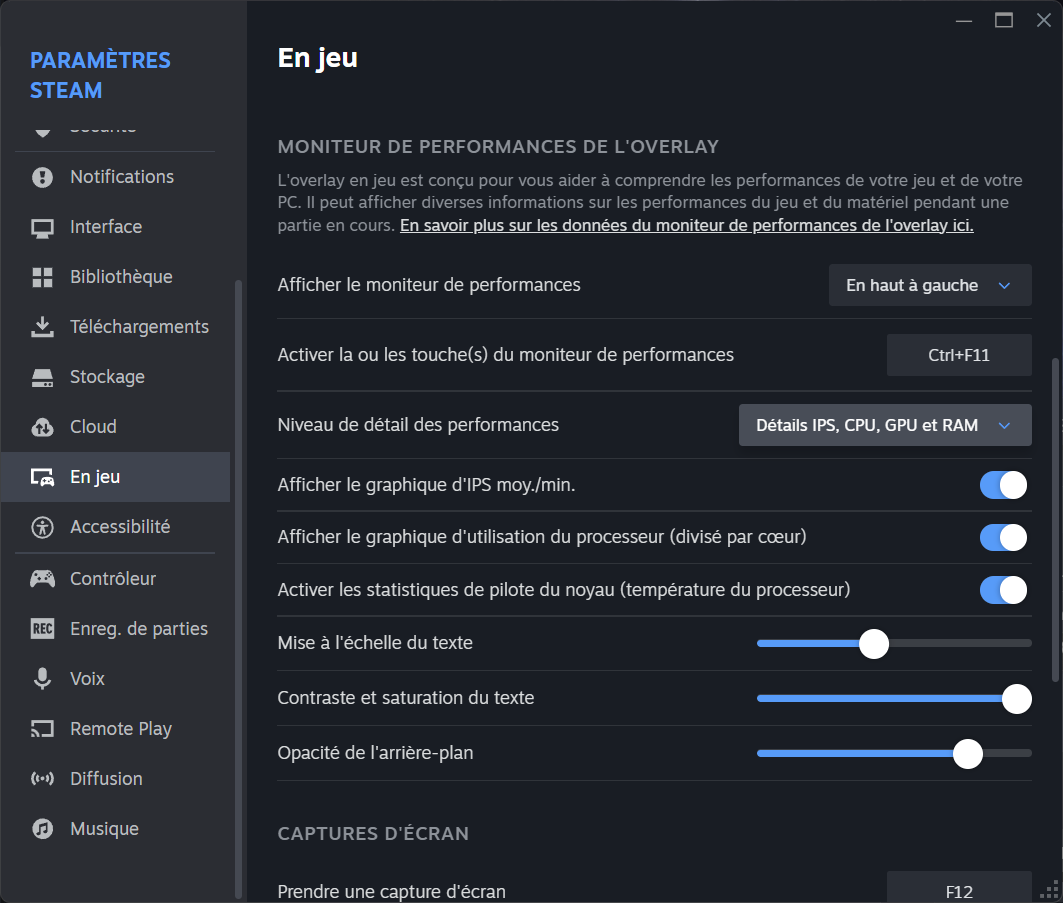The image size is (1063, 903).
Task: Click the REC icon for Enreg. de parties
Action: click(42, 629)
